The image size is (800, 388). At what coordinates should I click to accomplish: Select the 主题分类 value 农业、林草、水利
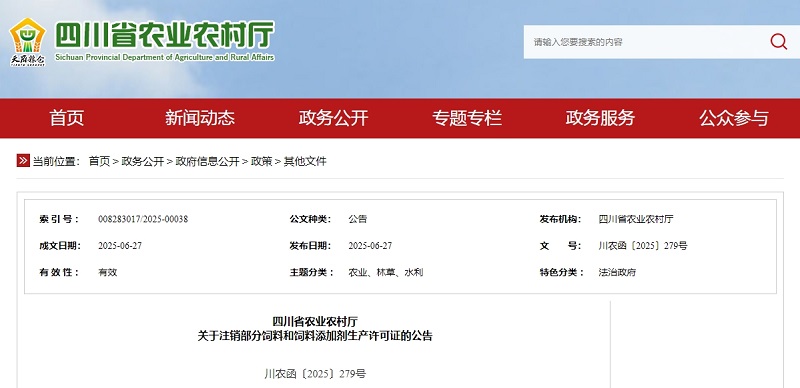click(x=386, y=272)
